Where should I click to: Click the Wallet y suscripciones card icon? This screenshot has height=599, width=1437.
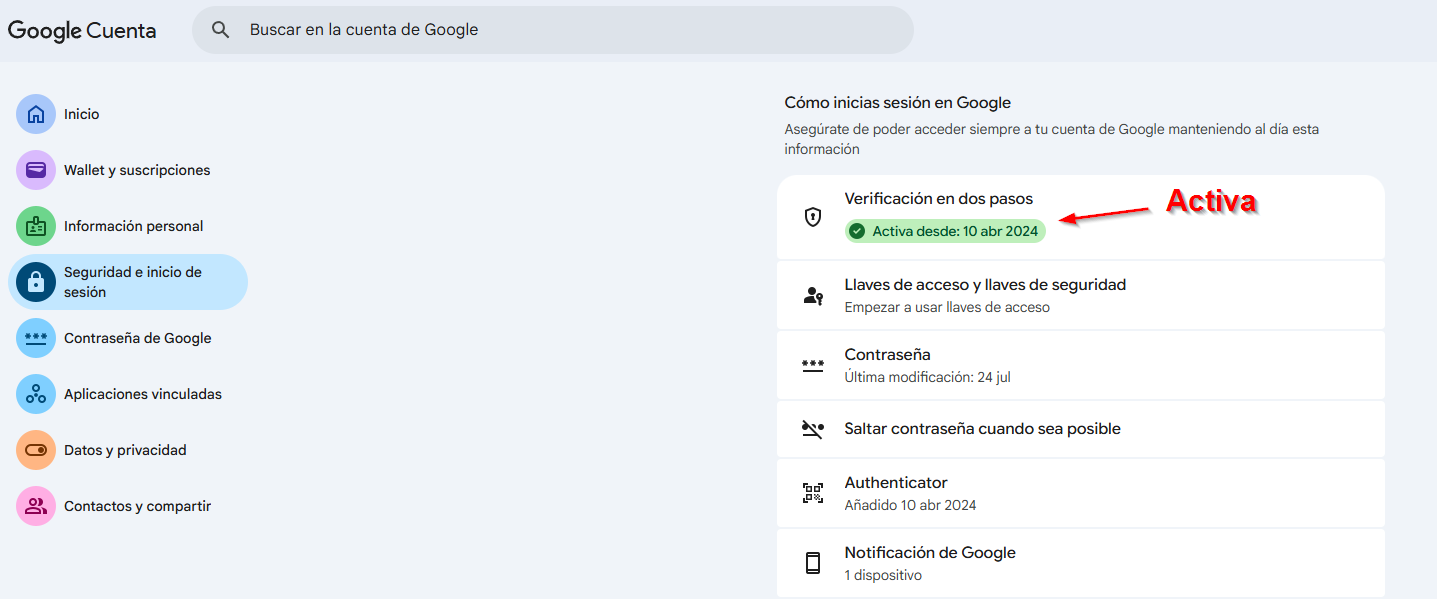point(36,170)
